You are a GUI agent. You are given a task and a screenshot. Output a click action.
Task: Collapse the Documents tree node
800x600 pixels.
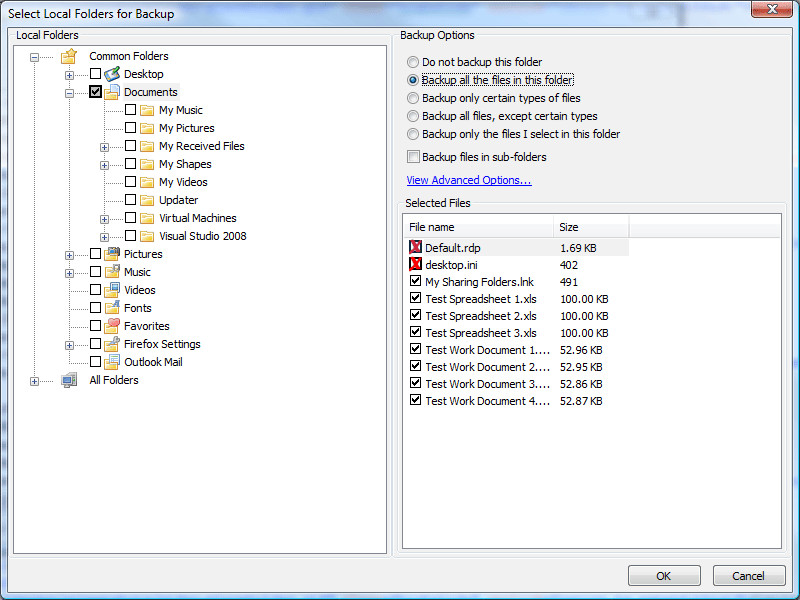(x=69, y=93)
